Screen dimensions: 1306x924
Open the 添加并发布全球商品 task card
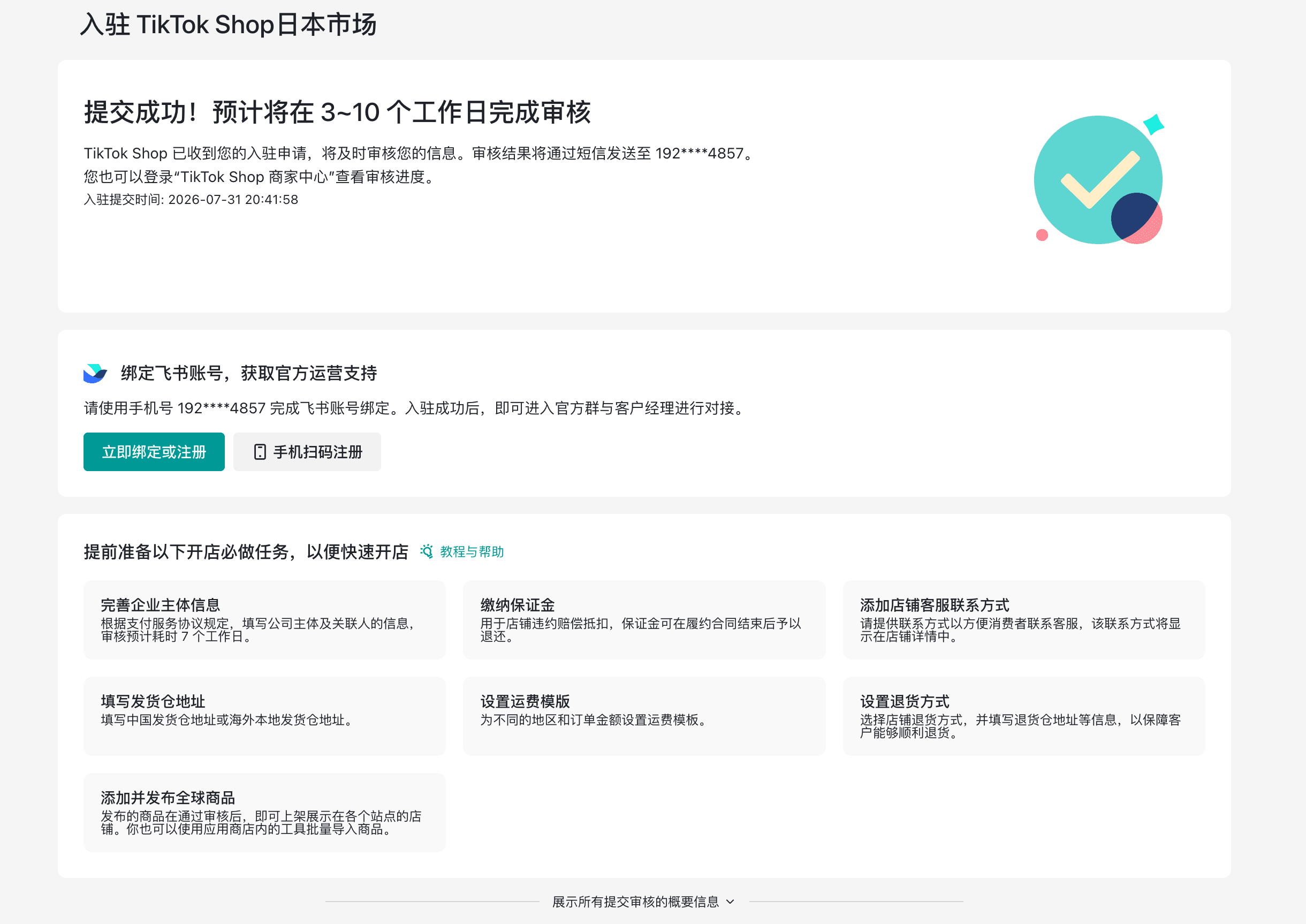264,813
